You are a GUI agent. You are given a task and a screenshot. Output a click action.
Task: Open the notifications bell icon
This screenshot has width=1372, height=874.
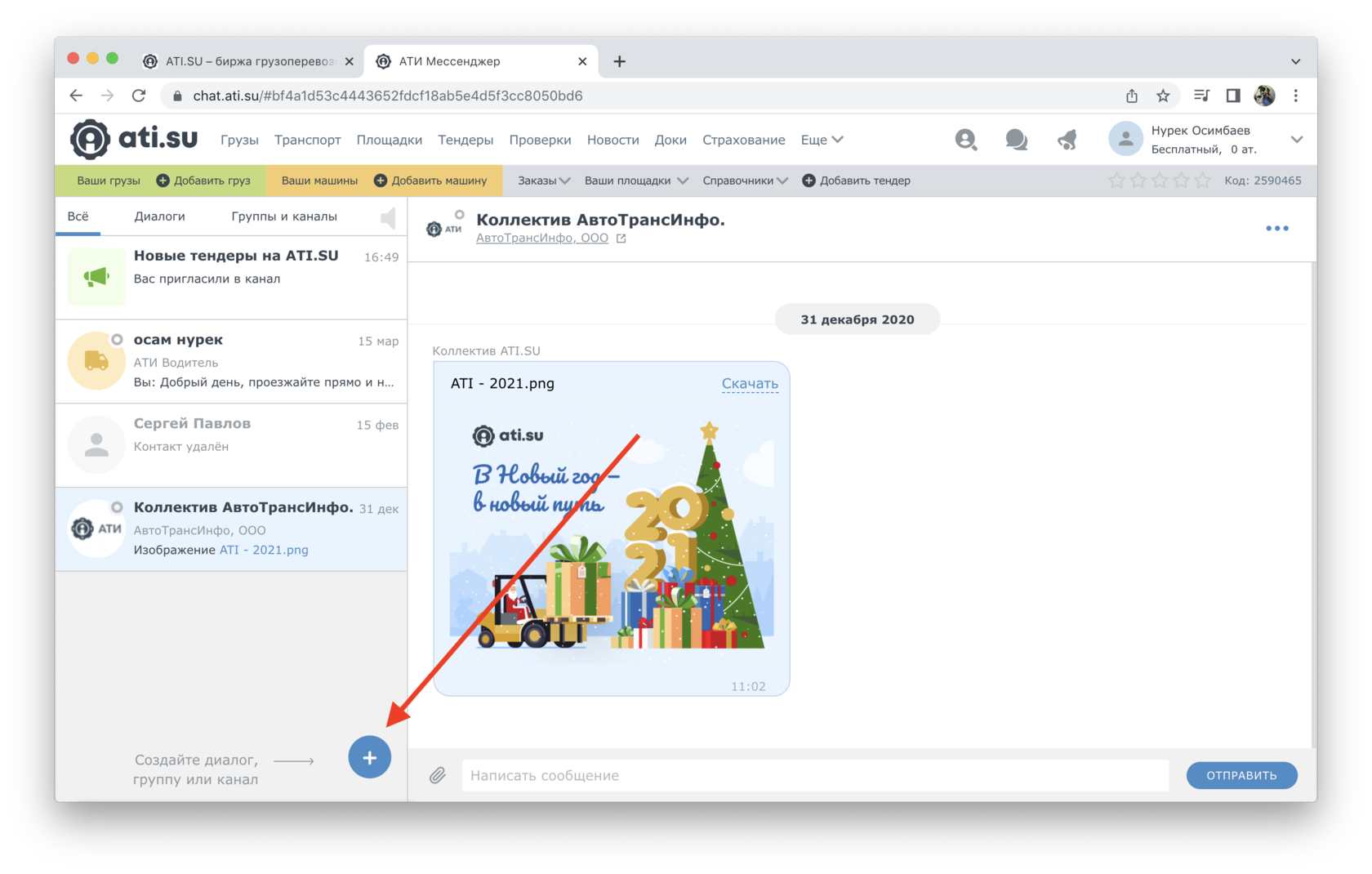[x=1067, y=140]
